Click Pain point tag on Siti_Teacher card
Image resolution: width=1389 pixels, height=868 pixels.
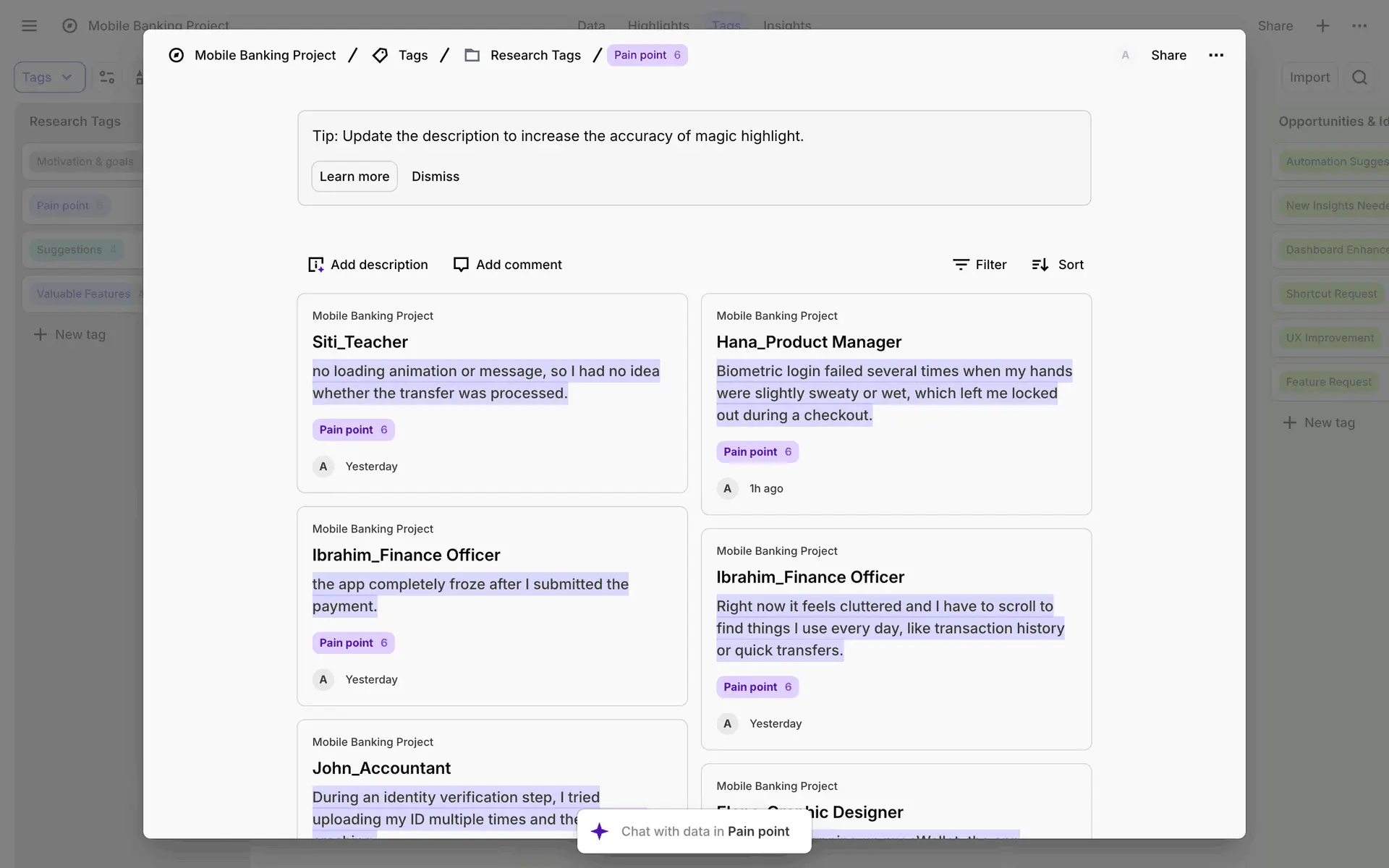pos(353,430)
